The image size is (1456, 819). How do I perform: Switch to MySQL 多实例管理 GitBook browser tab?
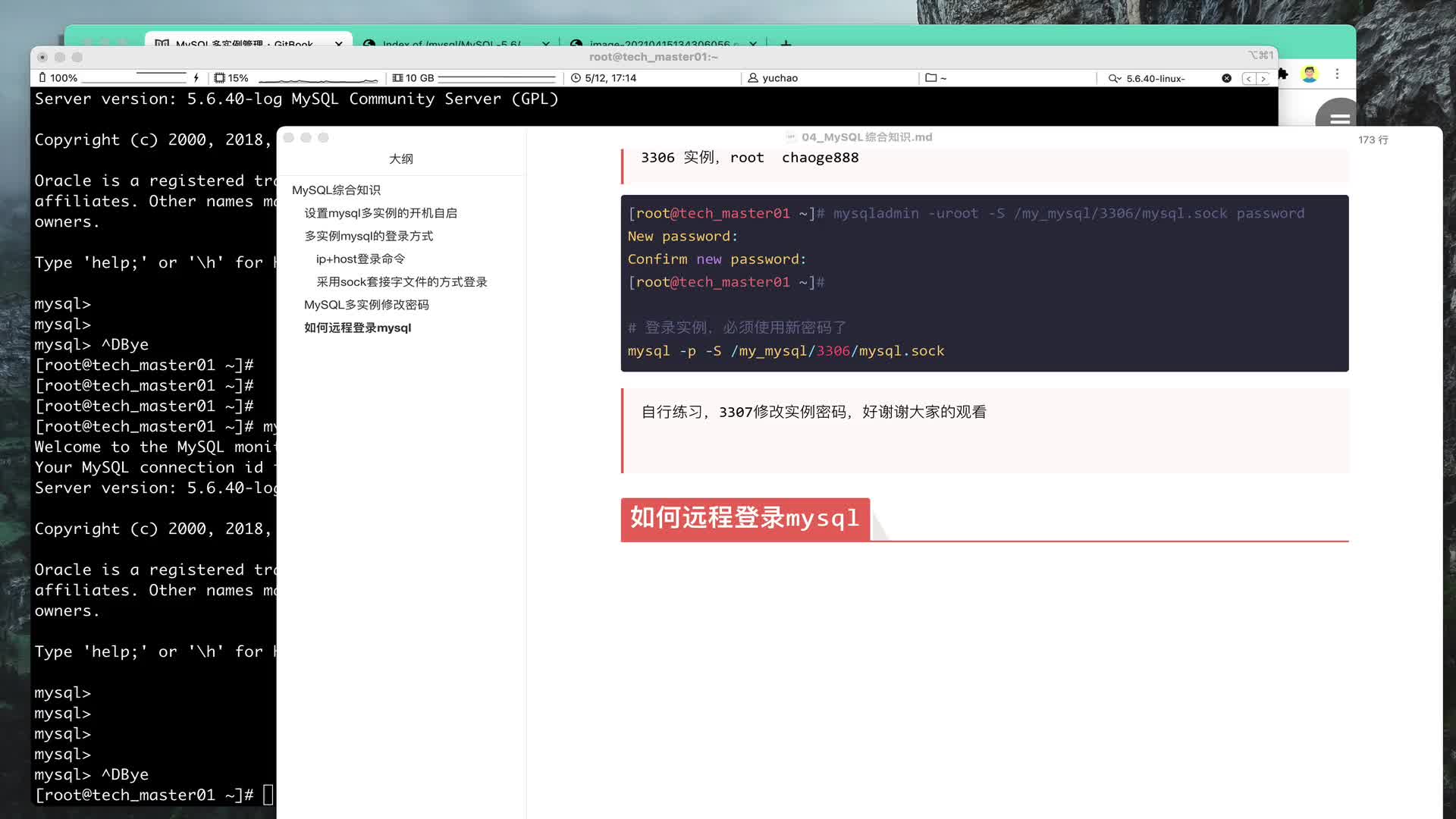pyautogui.click(x=243, y=43)
